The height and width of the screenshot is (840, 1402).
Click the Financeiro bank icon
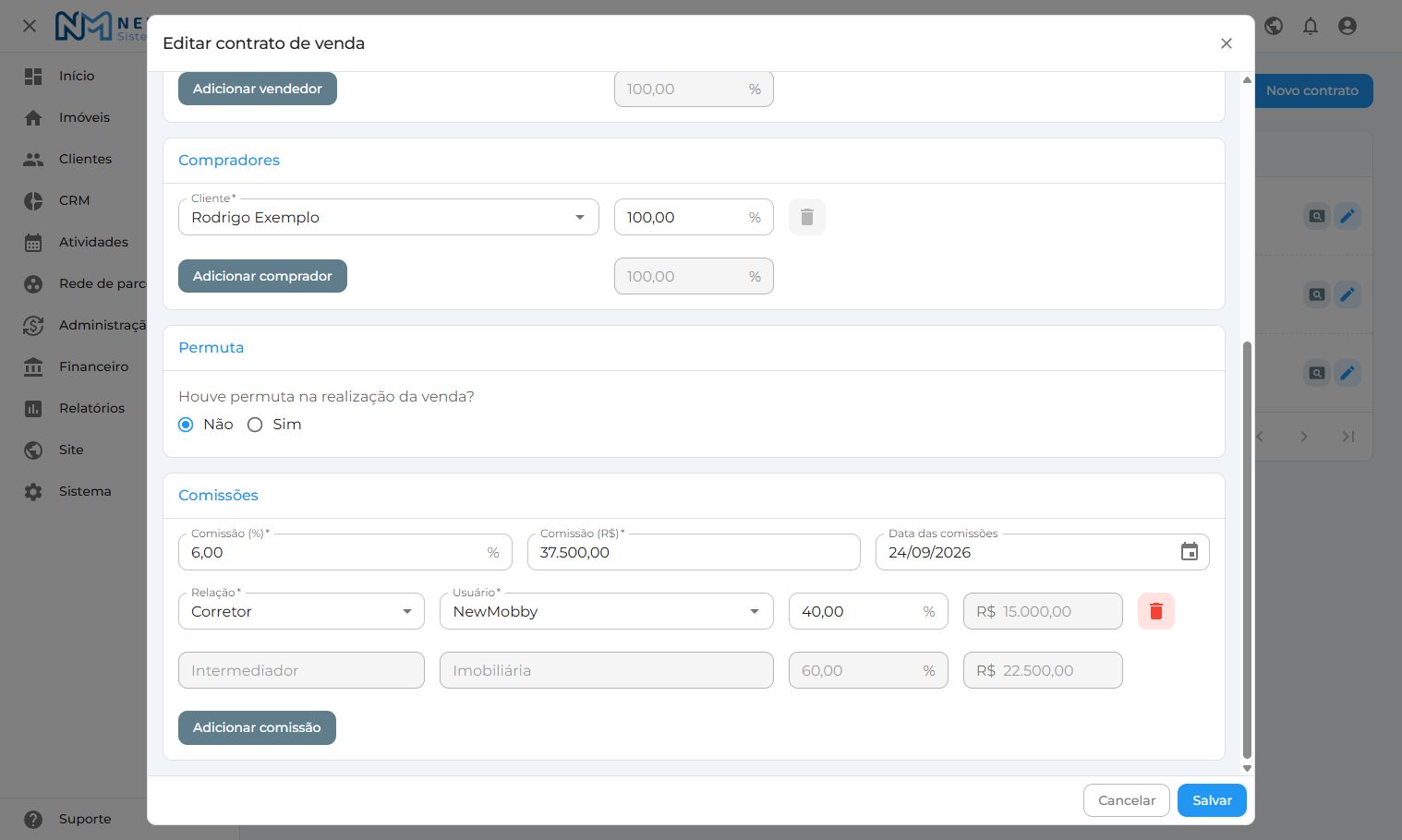click(x=33, y=366)
